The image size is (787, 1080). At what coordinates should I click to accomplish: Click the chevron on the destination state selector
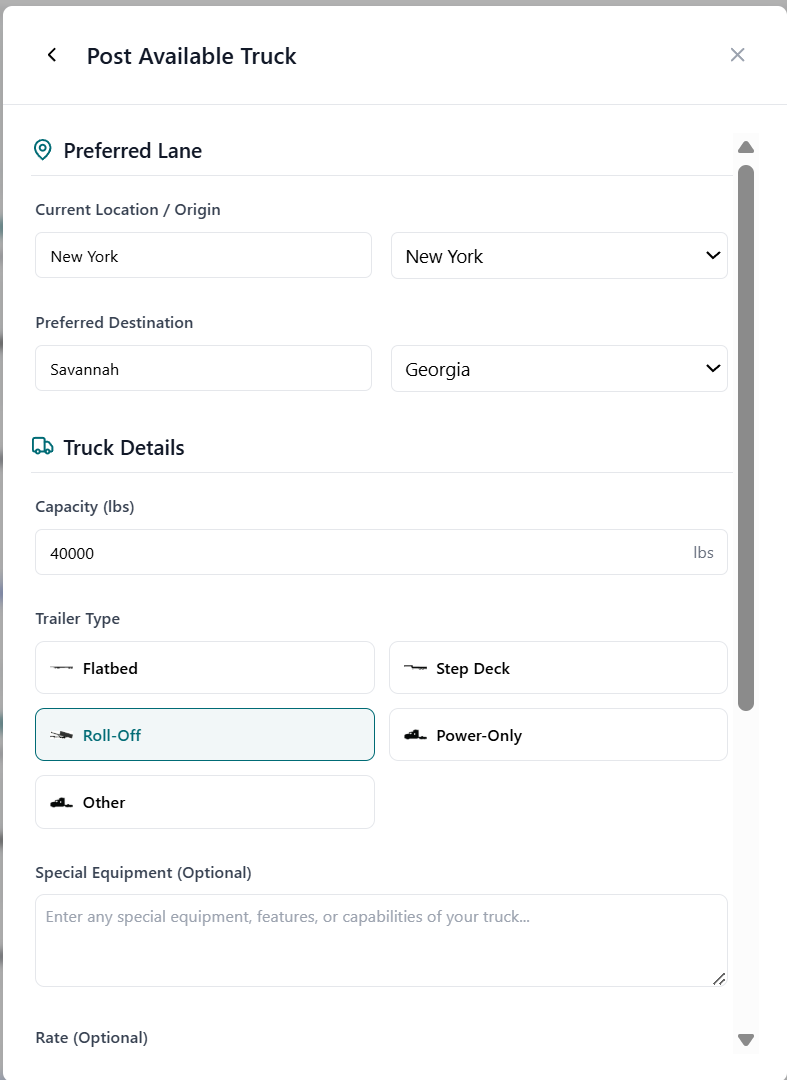point(713,368)
